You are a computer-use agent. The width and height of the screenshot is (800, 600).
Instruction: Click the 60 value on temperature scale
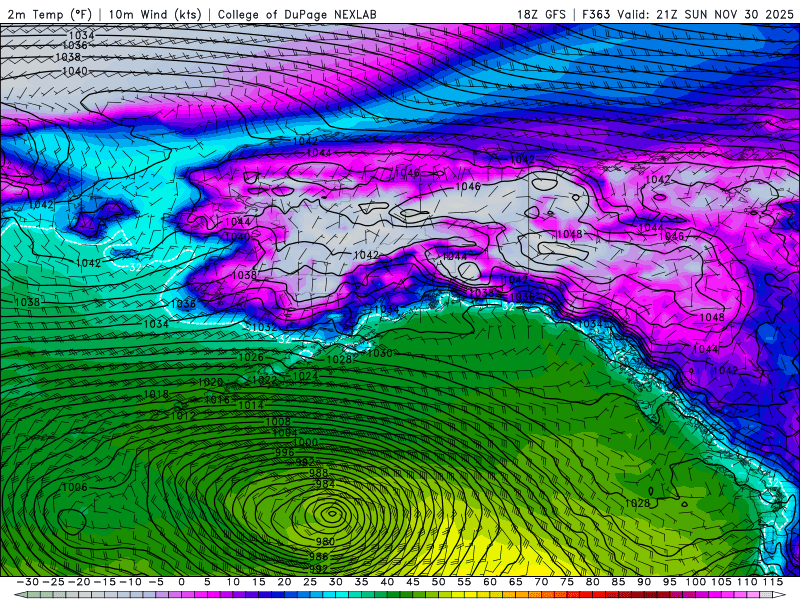tap(490, 582)
